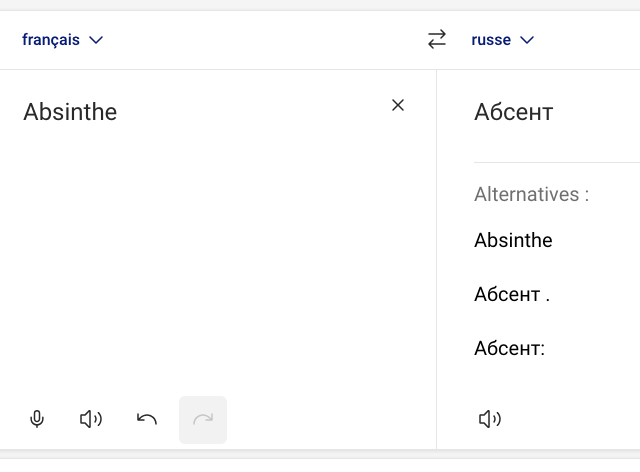Click the source word Absinthe to edit
640x472 pixels.
click(x=70, y=112)
